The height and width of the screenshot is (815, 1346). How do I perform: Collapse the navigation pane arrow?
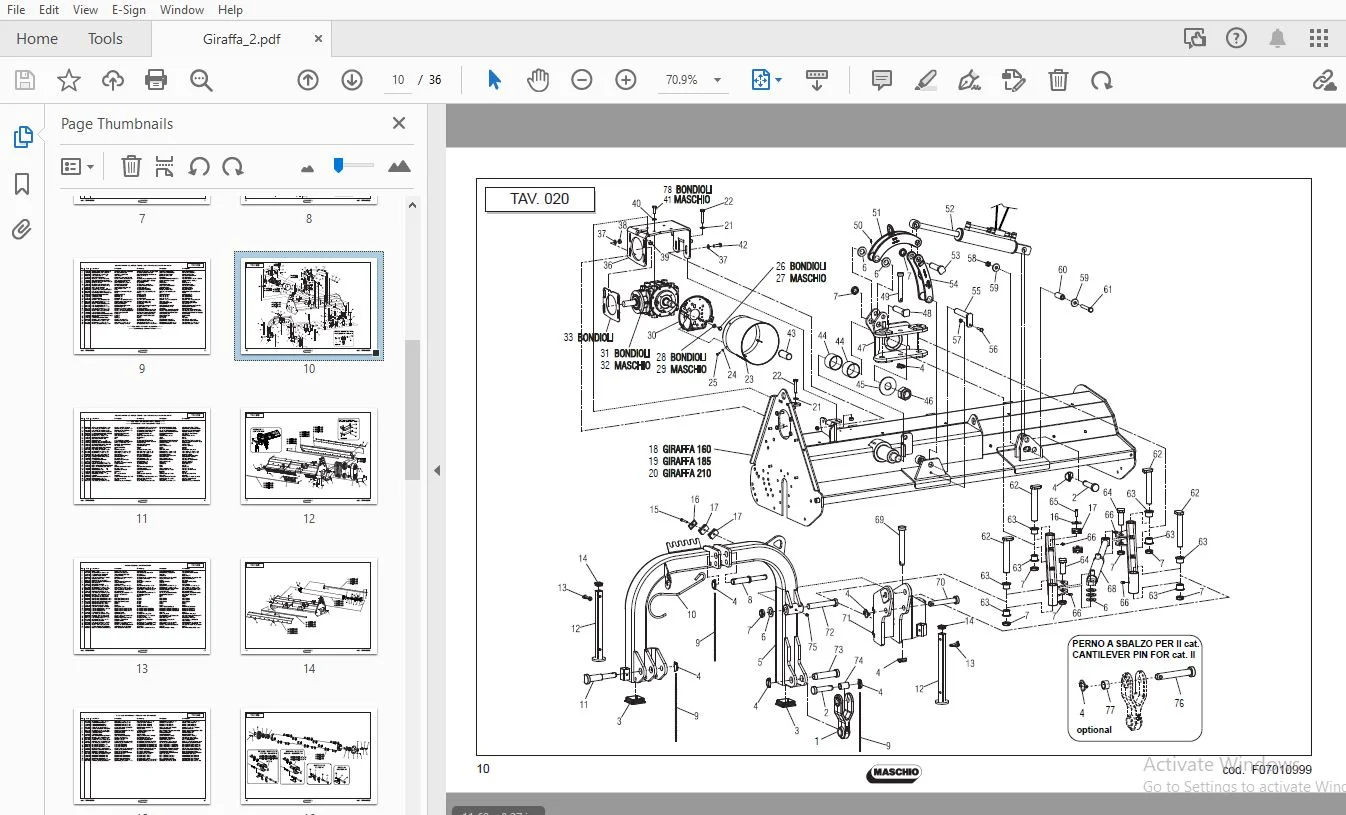pyautogui.click(x=436, y=470)
